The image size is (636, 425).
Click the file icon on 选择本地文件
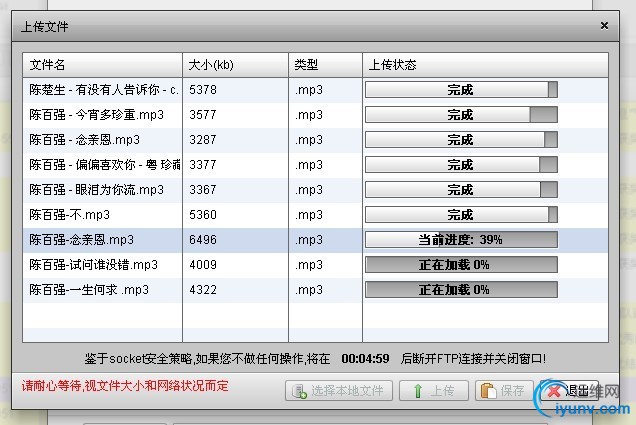pyautogui.click(x=299, y=391)
